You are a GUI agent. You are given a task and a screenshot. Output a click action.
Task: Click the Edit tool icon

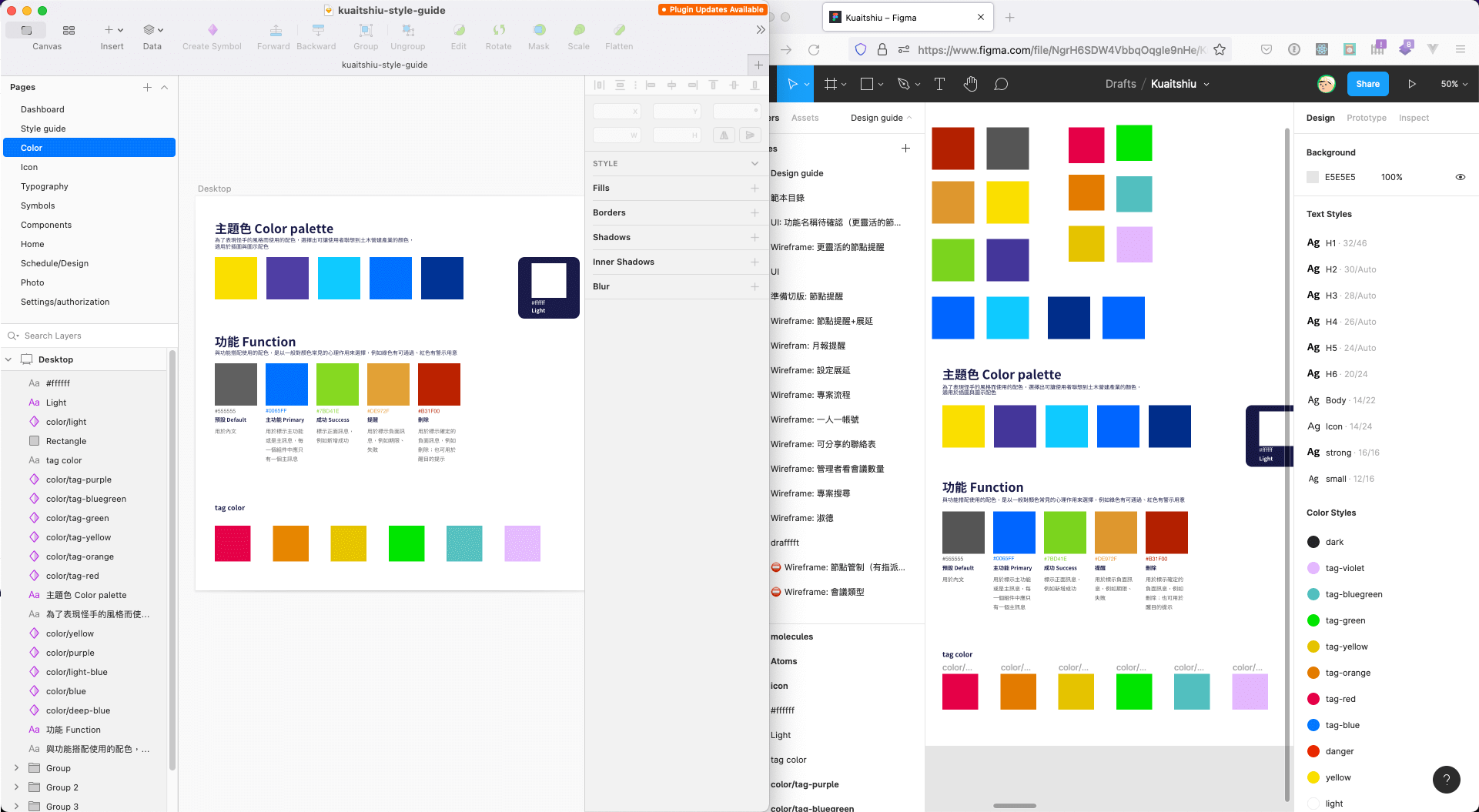459,30
